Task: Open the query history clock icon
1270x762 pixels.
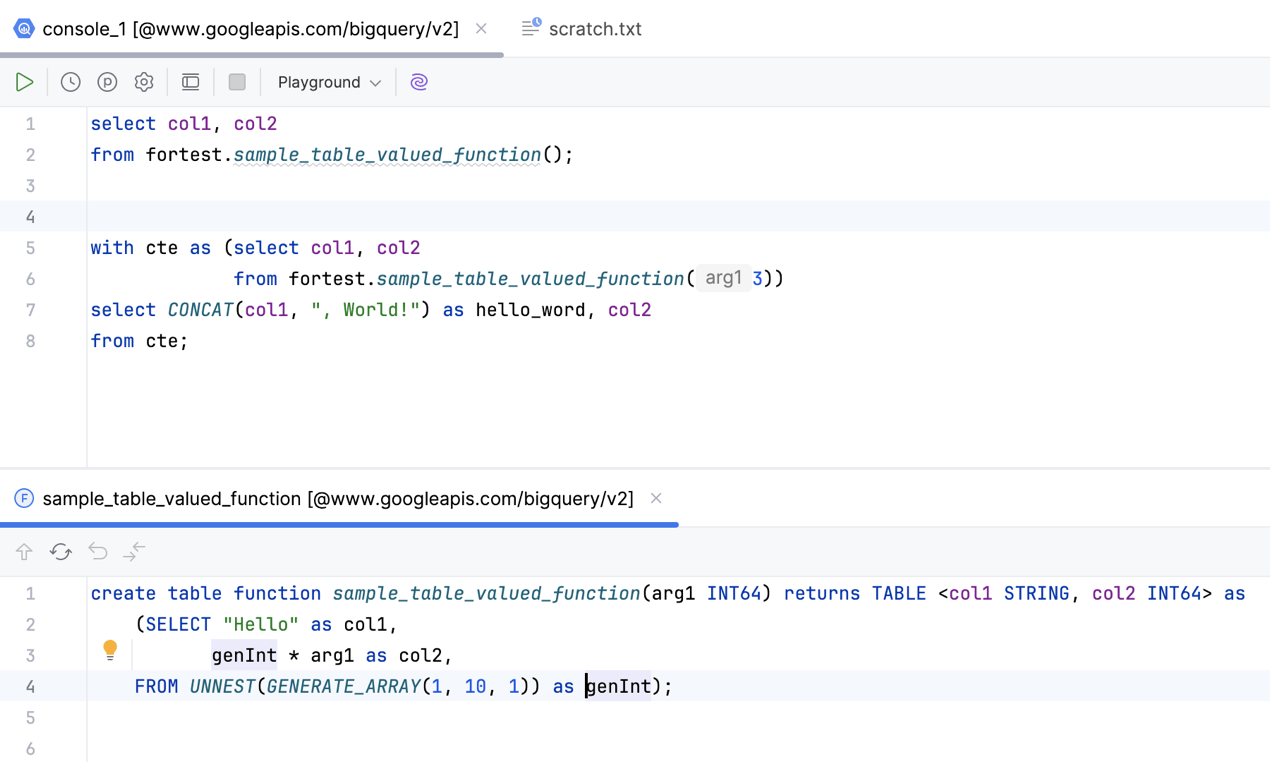Action: pos(70,82)
